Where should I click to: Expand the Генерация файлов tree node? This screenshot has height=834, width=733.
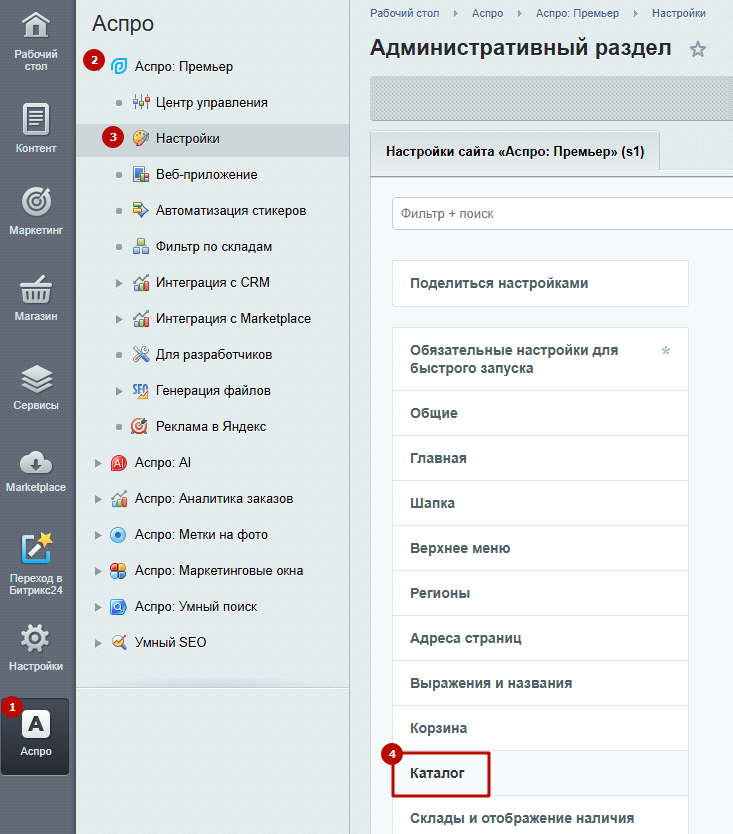pos(119,391)
